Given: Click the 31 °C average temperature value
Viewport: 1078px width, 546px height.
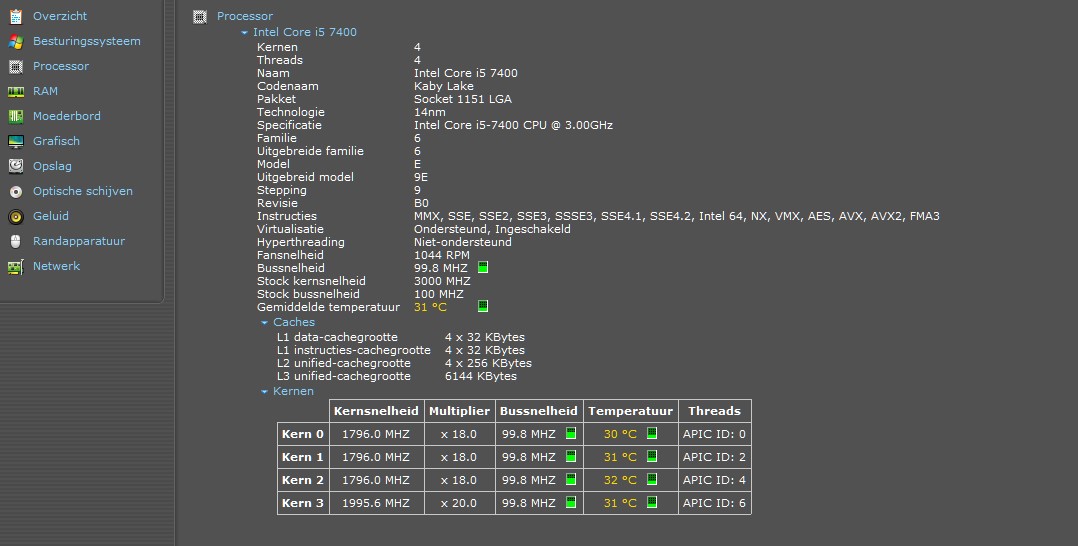Looking at the screenshot, I should (430, 307).
